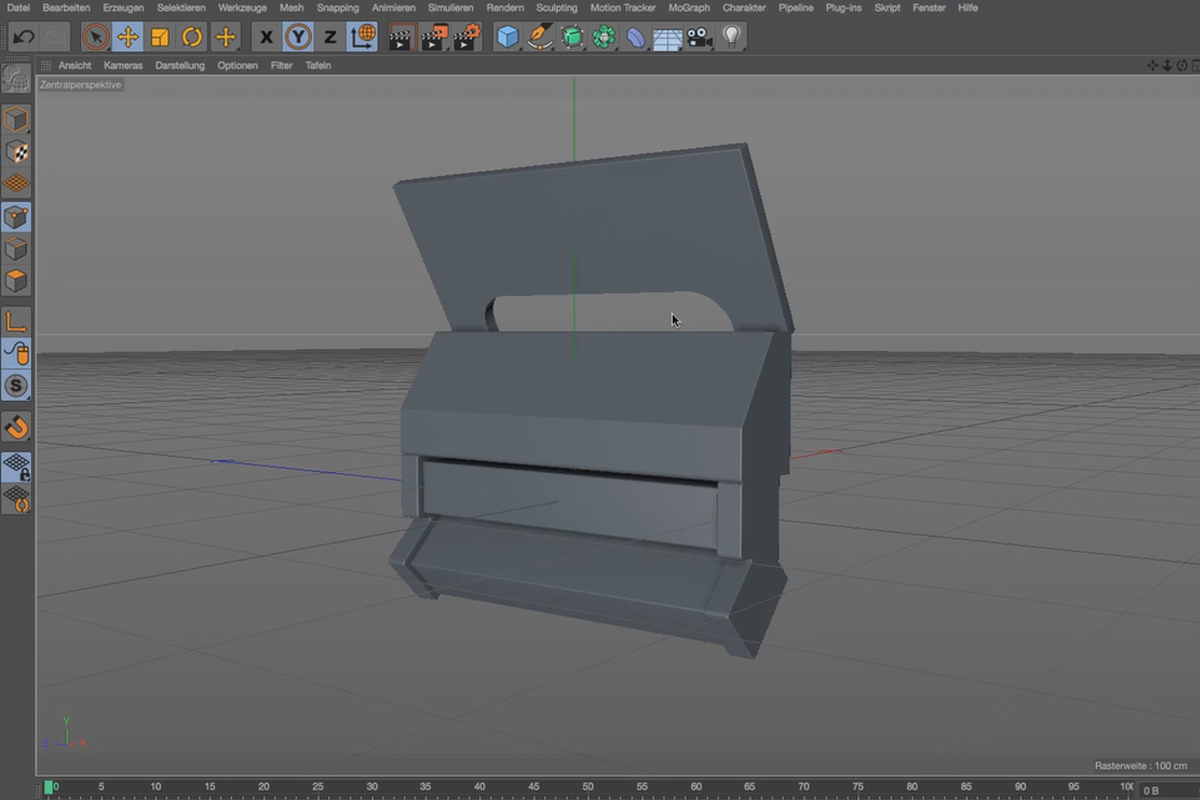Add a light object via lightbulb
This screenshot has width=1200, height=800.
pos(732,38)
